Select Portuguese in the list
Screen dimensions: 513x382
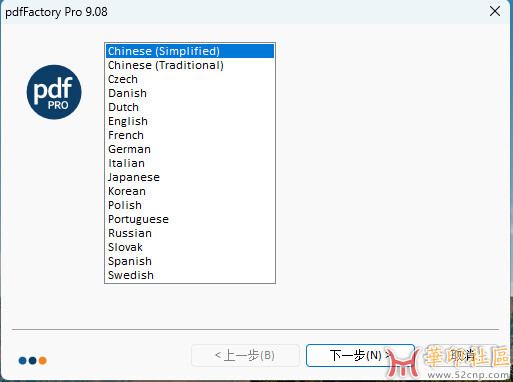click(190, 219)
